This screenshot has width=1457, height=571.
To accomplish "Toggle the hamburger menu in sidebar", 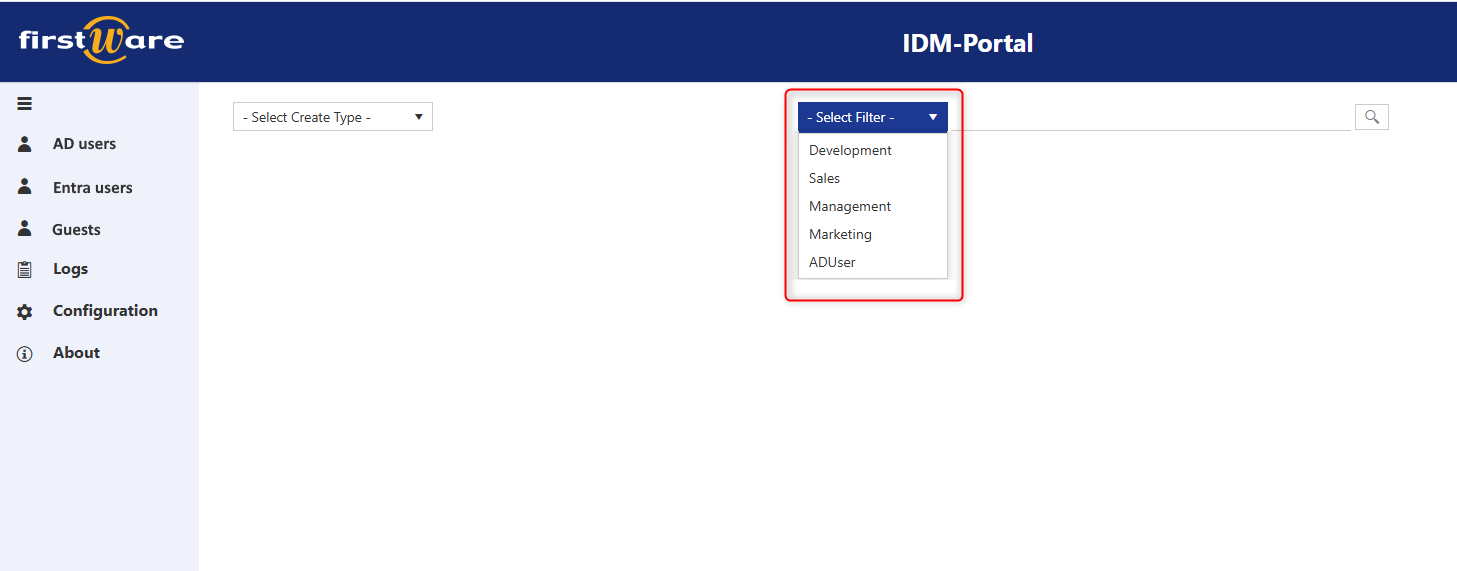I will pyautogui.click(x=25, y=103).
